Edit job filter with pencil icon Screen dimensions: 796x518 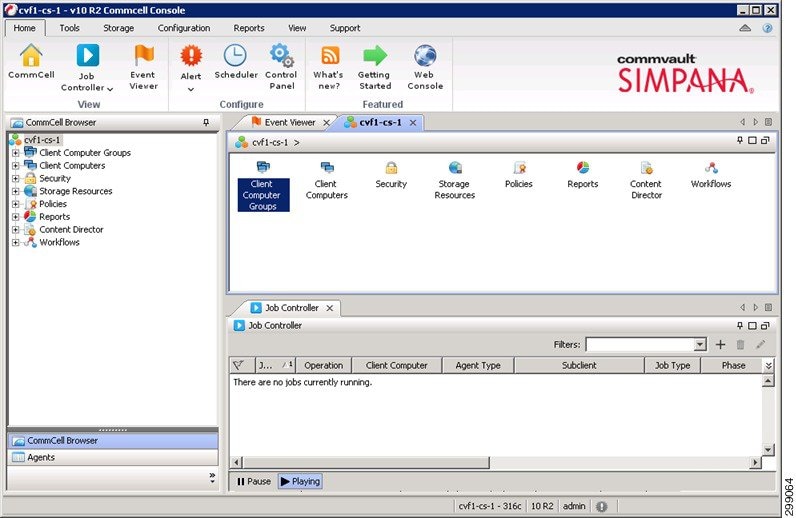click(x=760, y=345)
